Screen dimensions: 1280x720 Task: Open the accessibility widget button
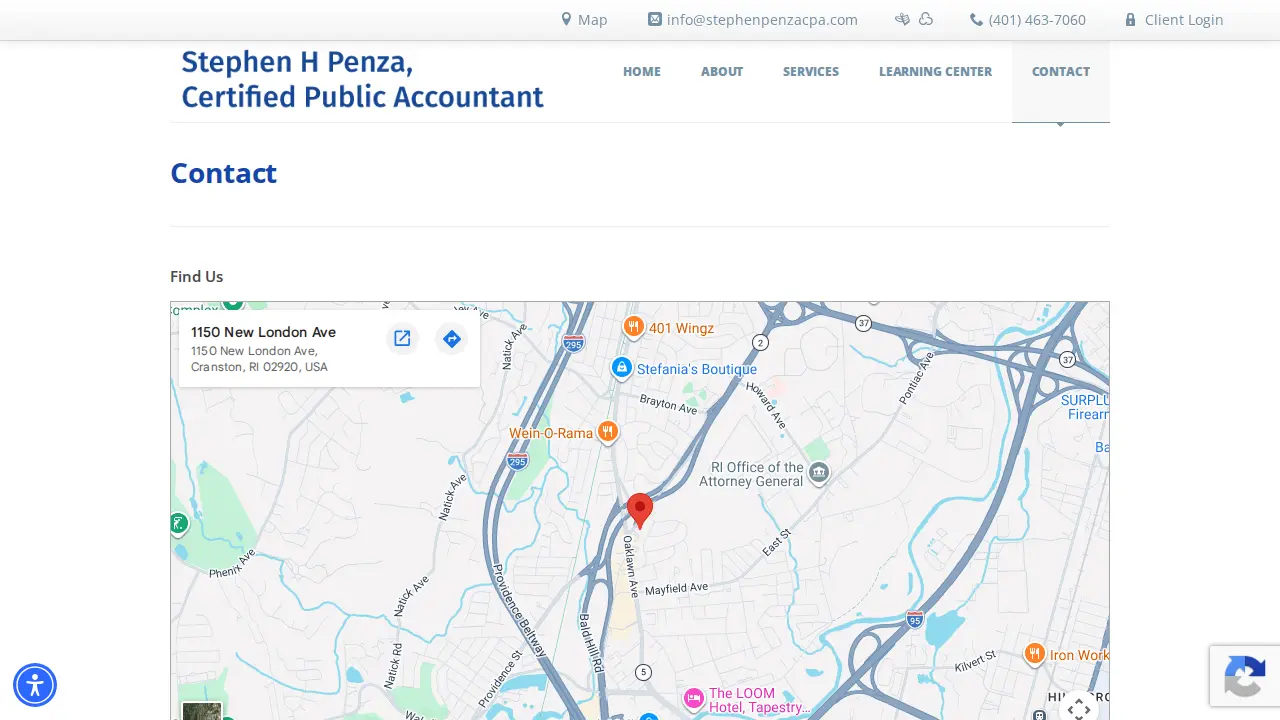pyautogui.click(x=35, y=685)
